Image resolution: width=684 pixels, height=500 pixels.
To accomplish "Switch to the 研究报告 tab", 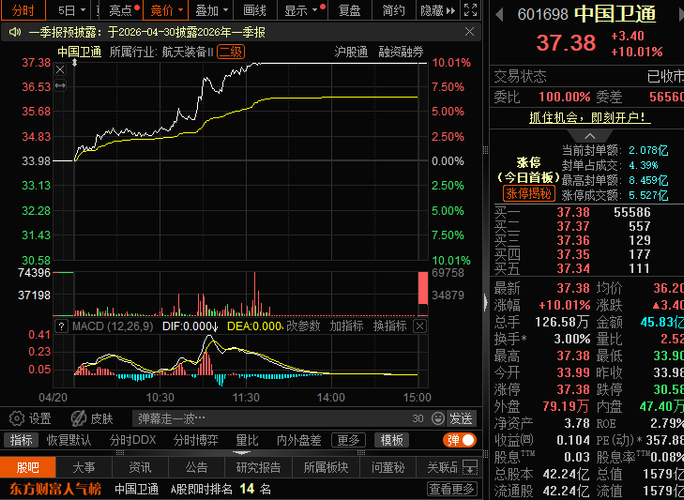I will tap(258, 468).
